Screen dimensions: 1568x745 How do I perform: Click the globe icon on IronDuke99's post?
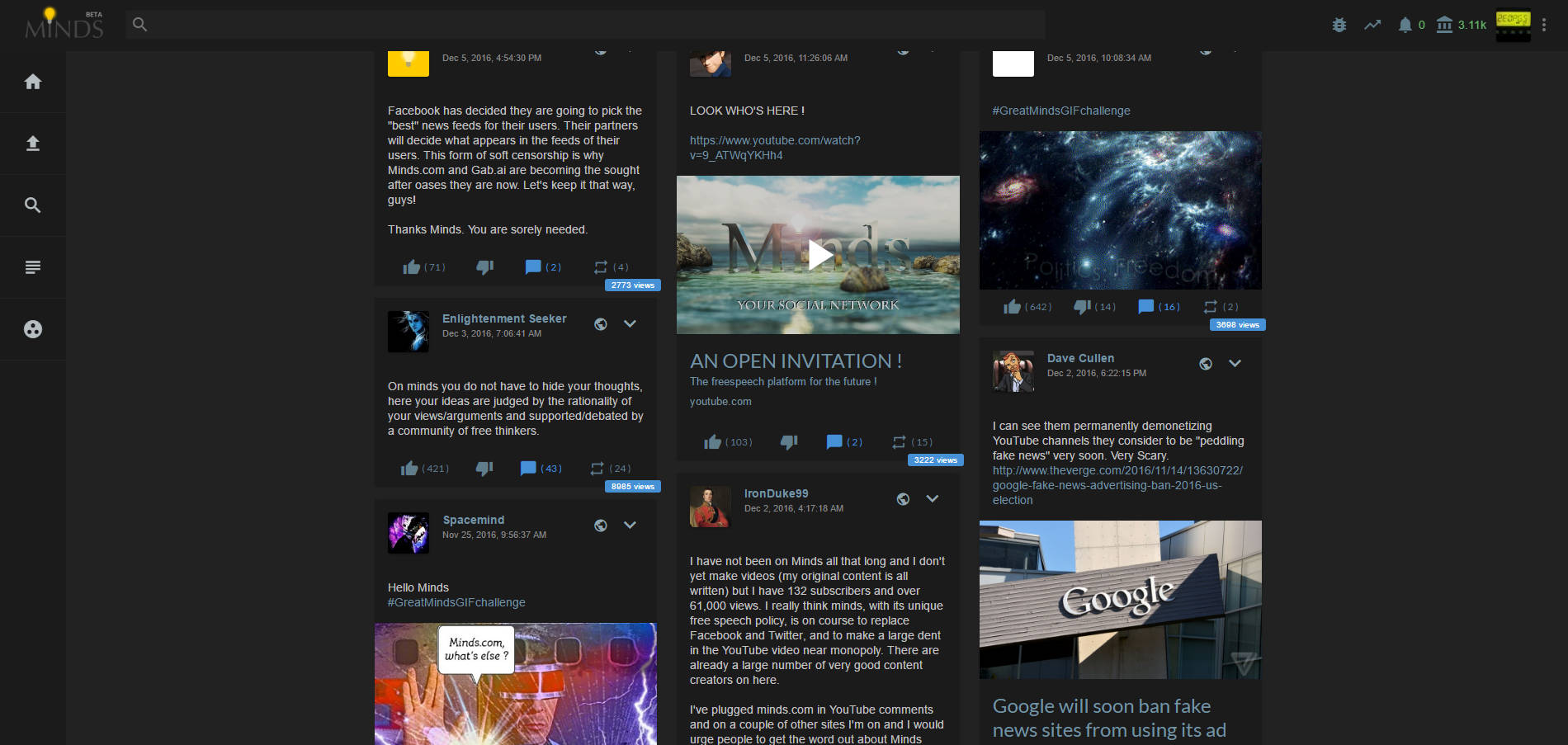click(x=903, y=499)
